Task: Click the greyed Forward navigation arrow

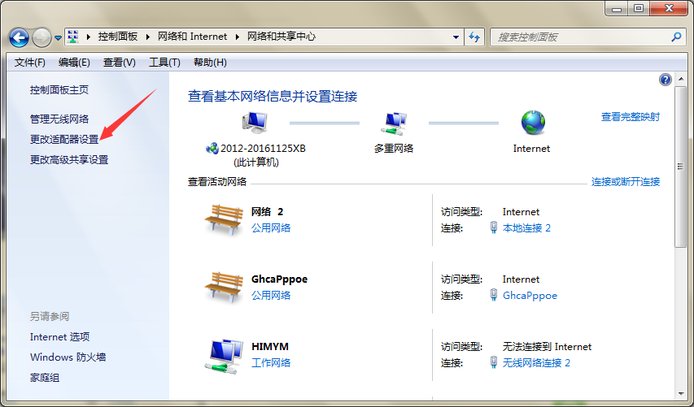Action: coord(42,38)
